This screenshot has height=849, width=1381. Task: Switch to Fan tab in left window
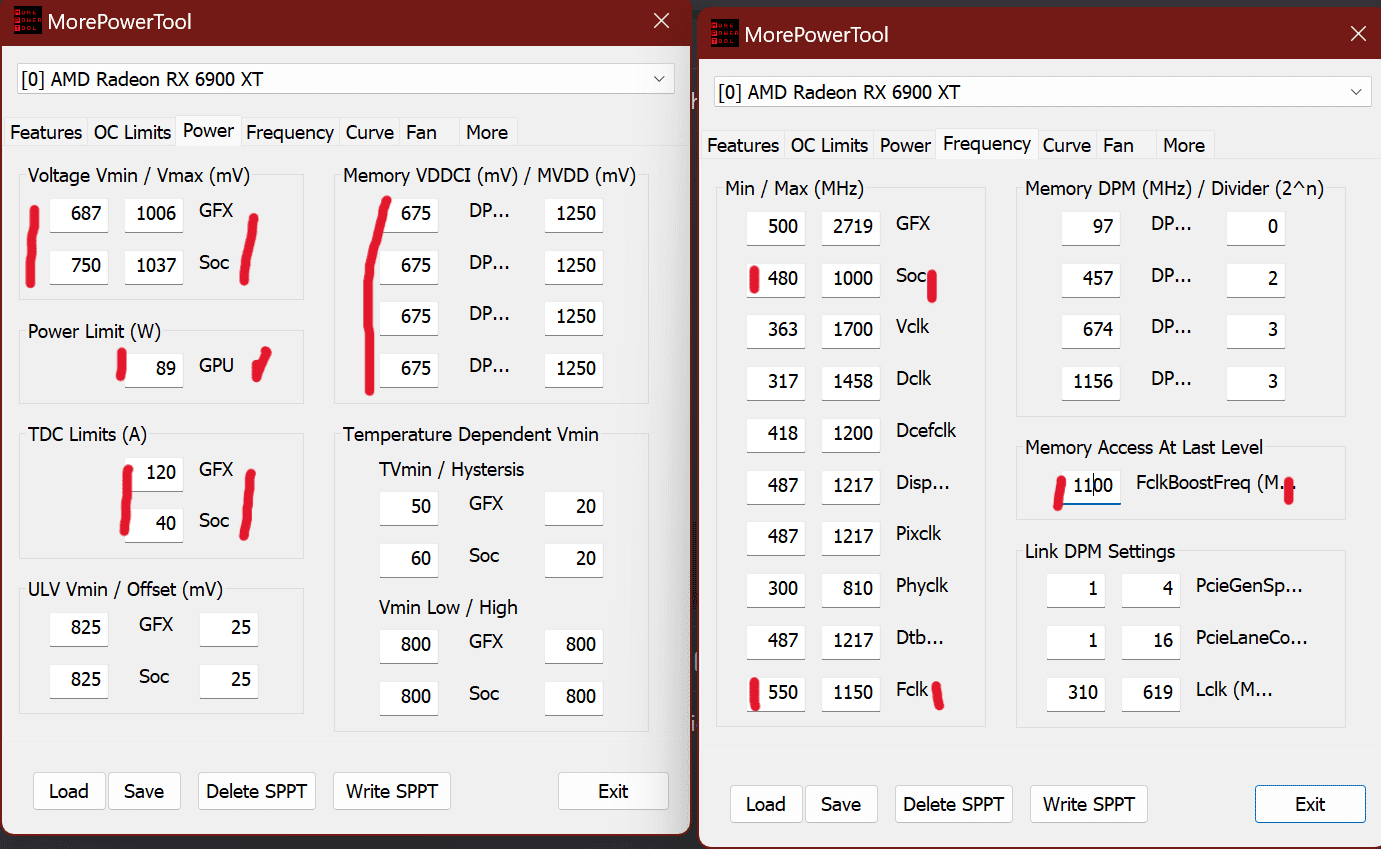click(x=421, y=132)
